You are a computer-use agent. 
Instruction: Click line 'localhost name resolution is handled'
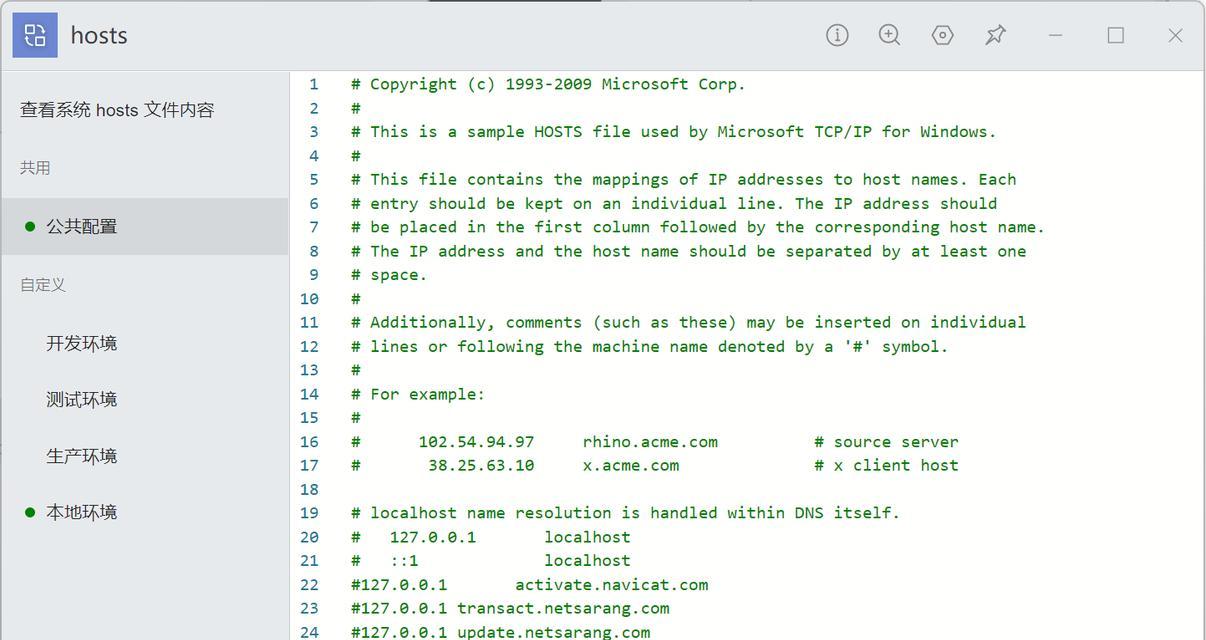(x=626, y=513)
